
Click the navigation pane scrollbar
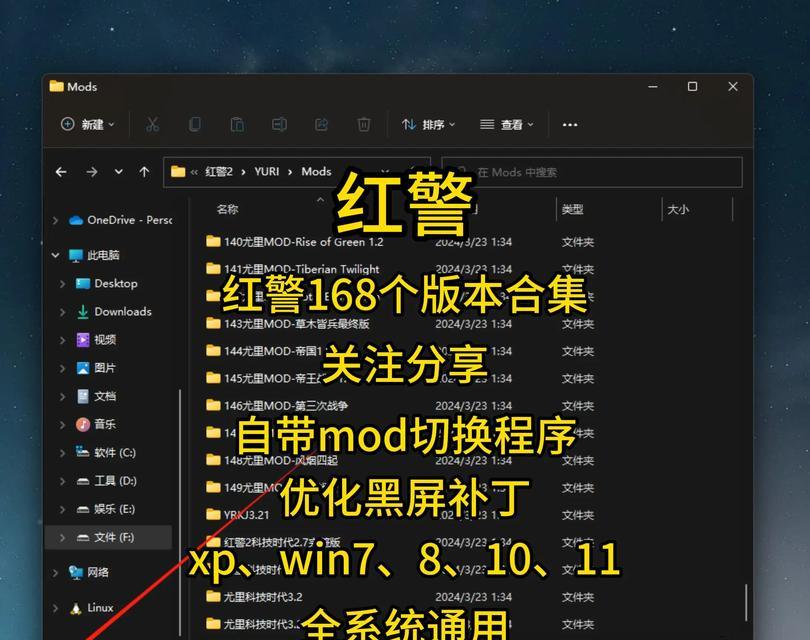tap(180, 511)
